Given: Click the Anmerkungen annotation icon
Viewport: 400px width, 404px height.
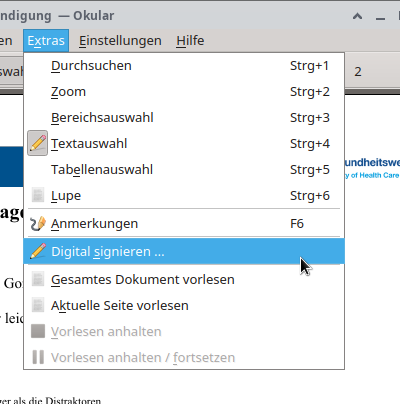Looking at the screenshot, I should coord(37,224).
